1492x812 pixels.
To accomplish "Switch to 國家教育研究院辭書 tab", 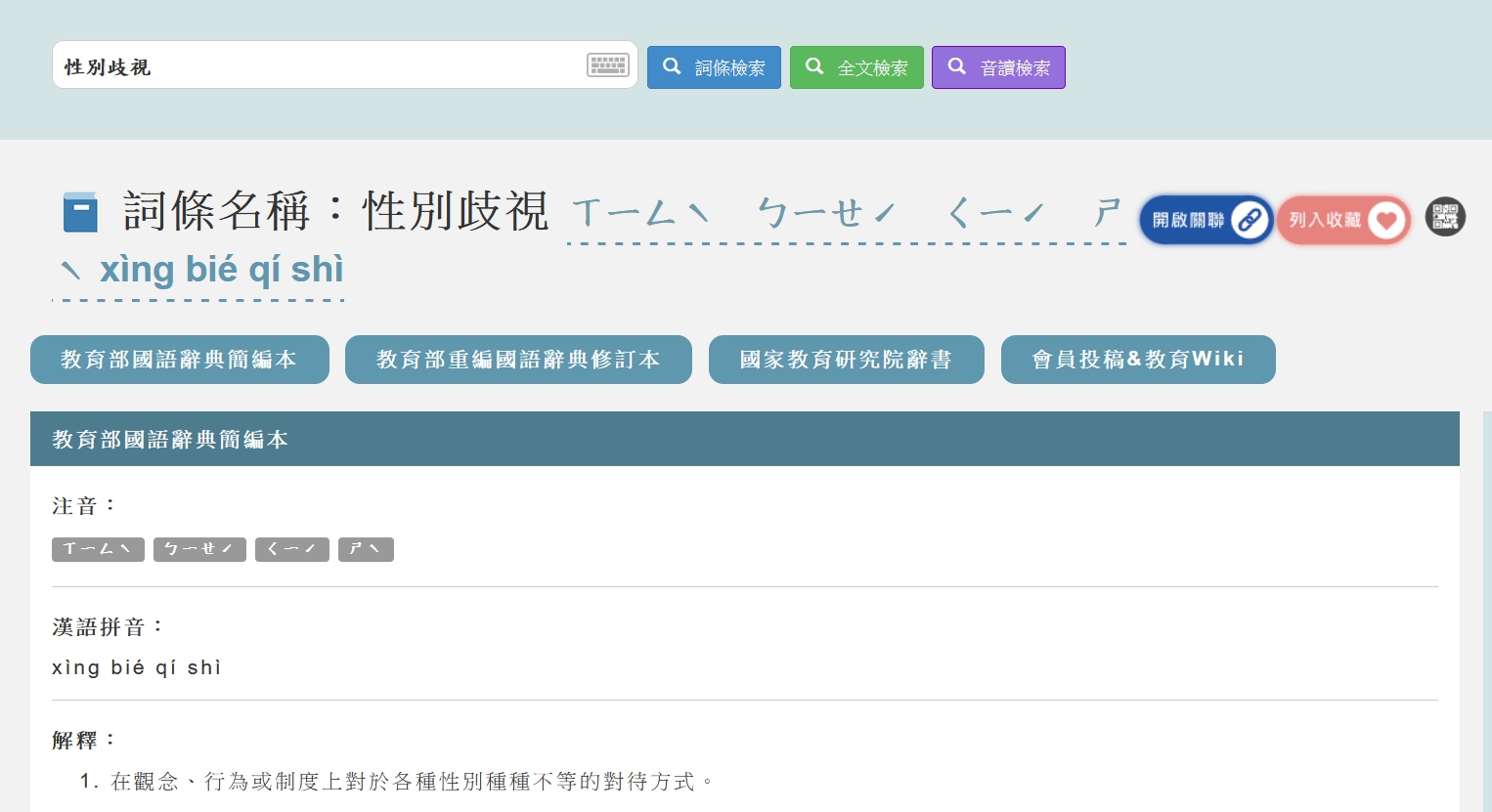I will click(x=847, y=360).
